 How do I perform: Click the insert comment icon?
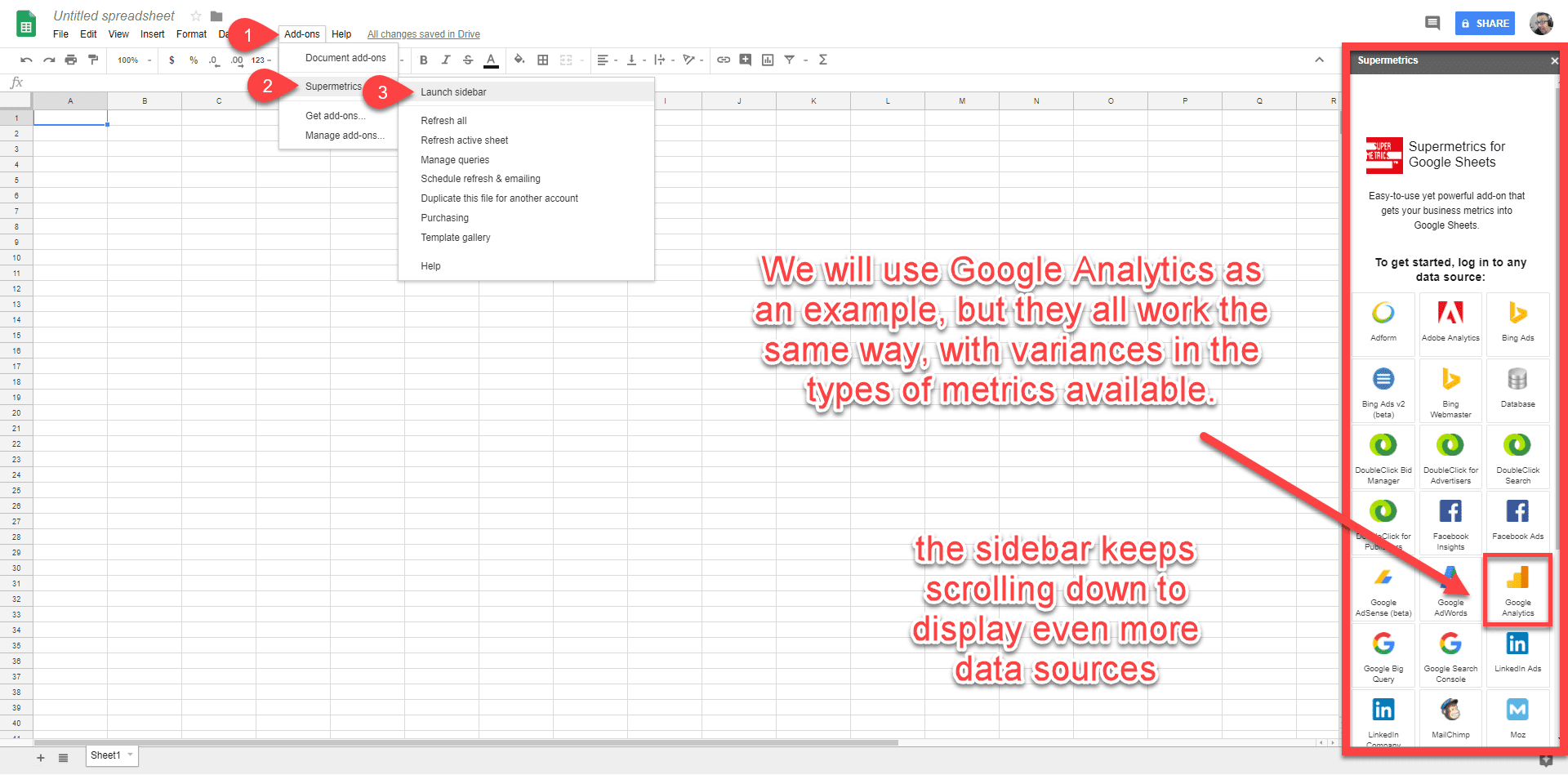(x=746, y=60)
